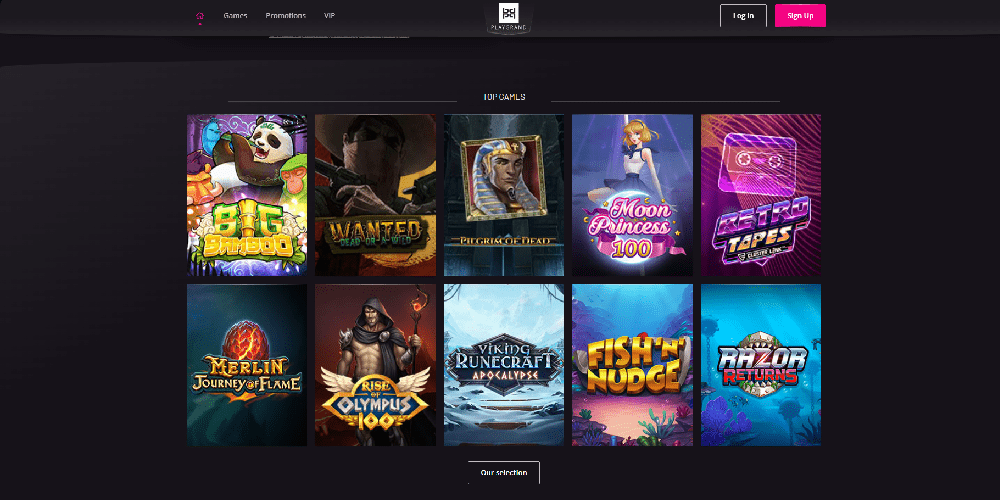Launch Viking Runecraft Apocalypse

pyautogui.click(x=504, y=365)
